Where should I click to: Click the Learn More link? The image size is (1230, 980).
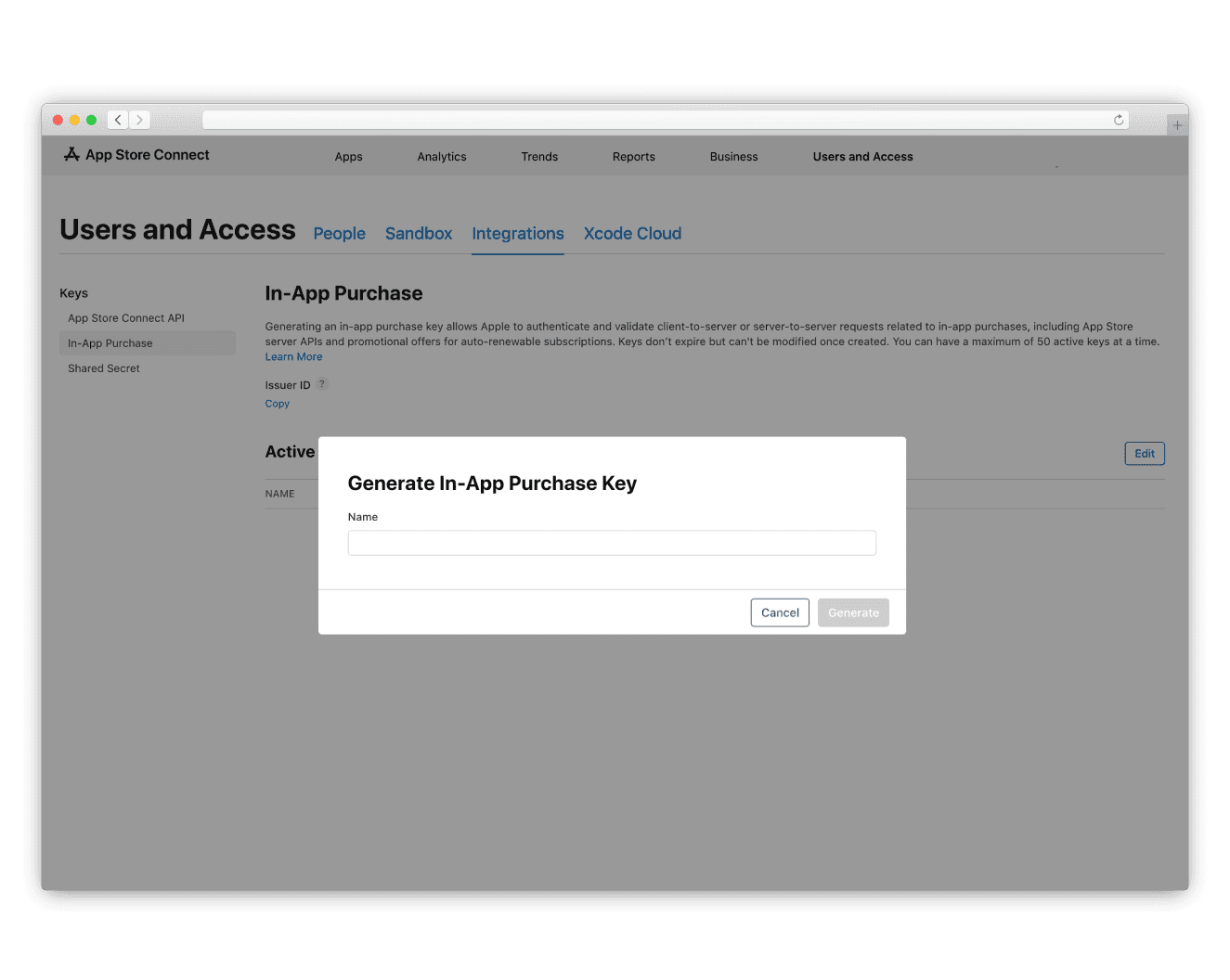click(x=293, y=355)
